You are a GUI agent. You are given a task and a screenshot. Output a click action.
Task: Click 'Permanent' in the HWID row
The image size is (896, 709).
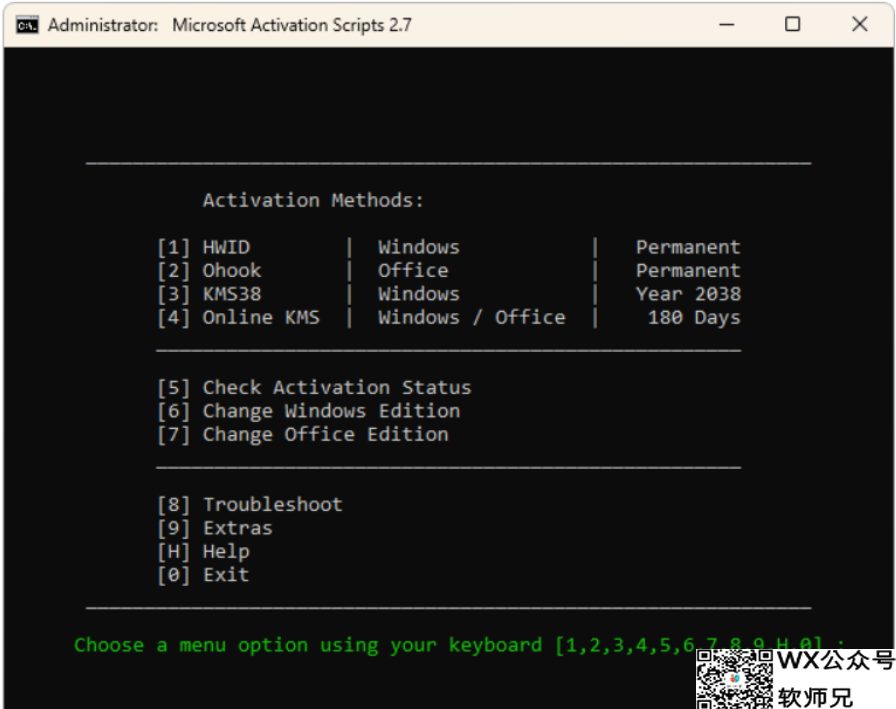tap(688, 247)
